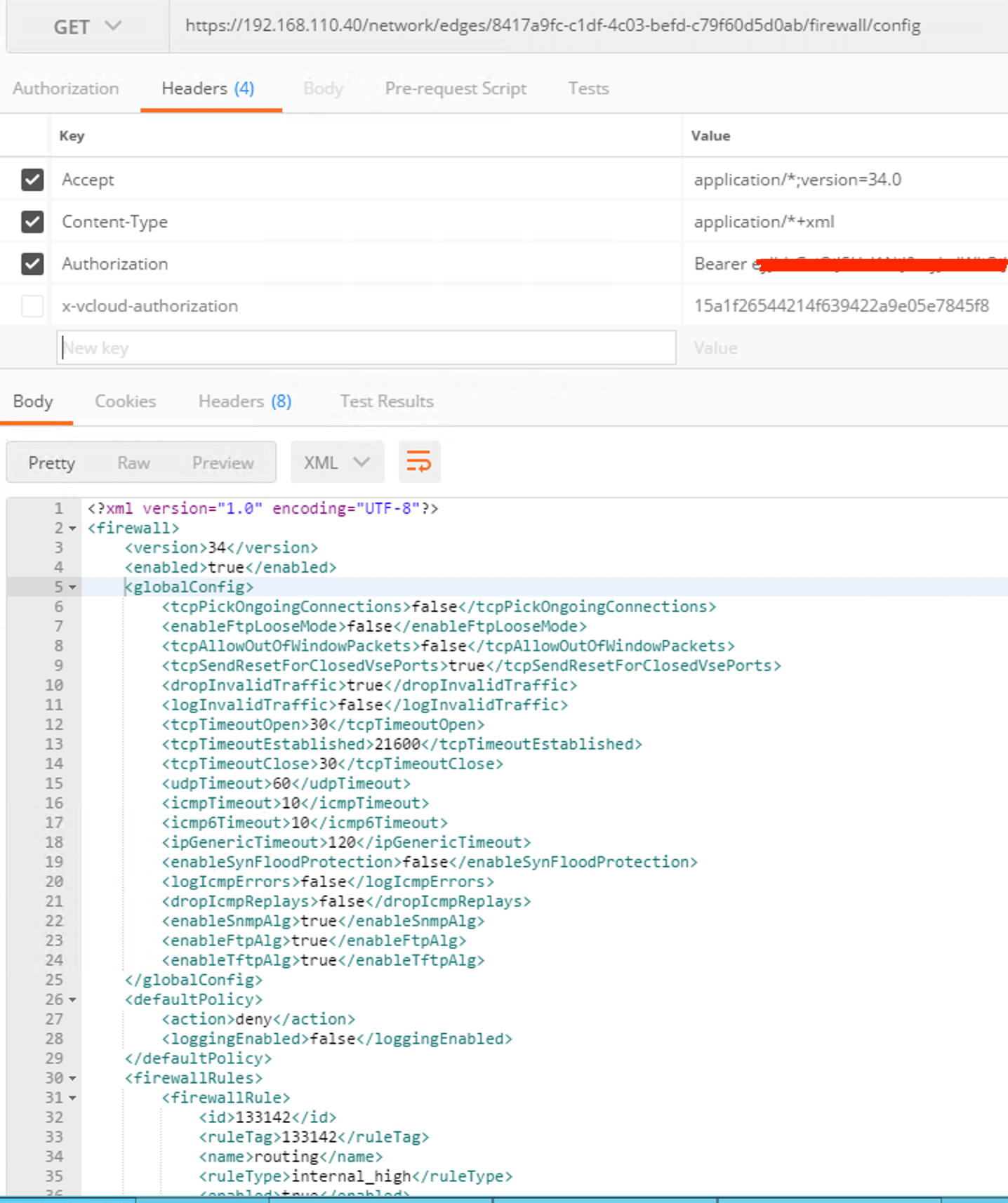
Task: Open the XML format dropdown
Action: 337,463
